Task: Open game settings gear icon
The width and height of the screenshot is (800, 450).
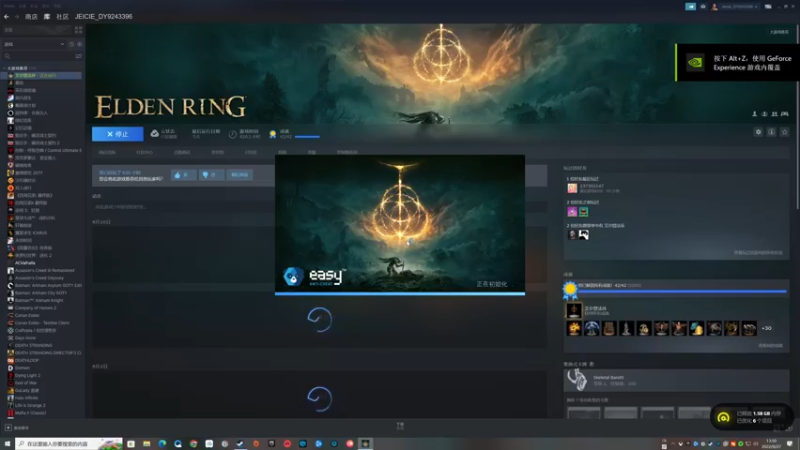Action: click(758, 132)
